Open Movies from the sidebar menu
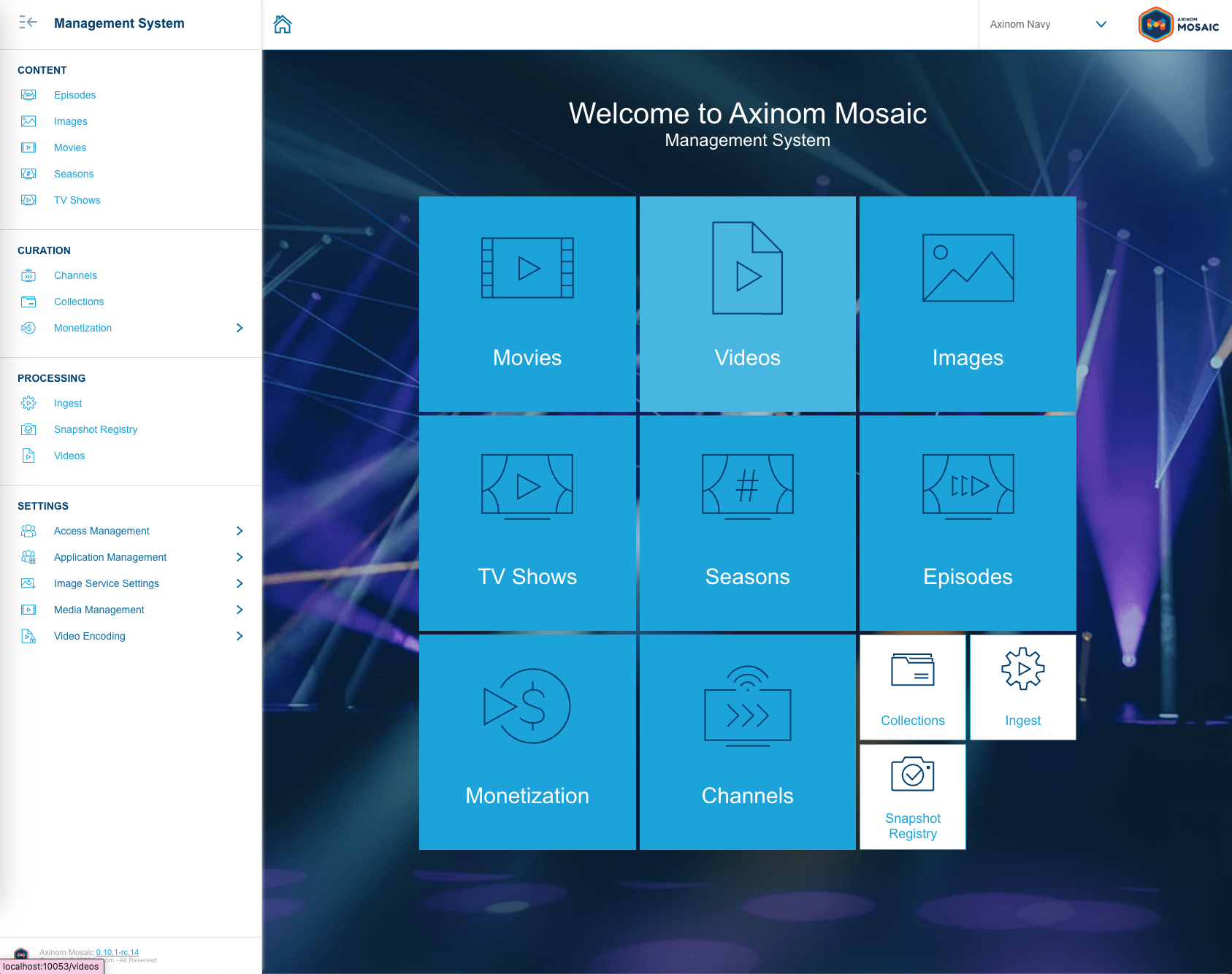This screenshot has height=974, width=1232. tap(70, 147)
